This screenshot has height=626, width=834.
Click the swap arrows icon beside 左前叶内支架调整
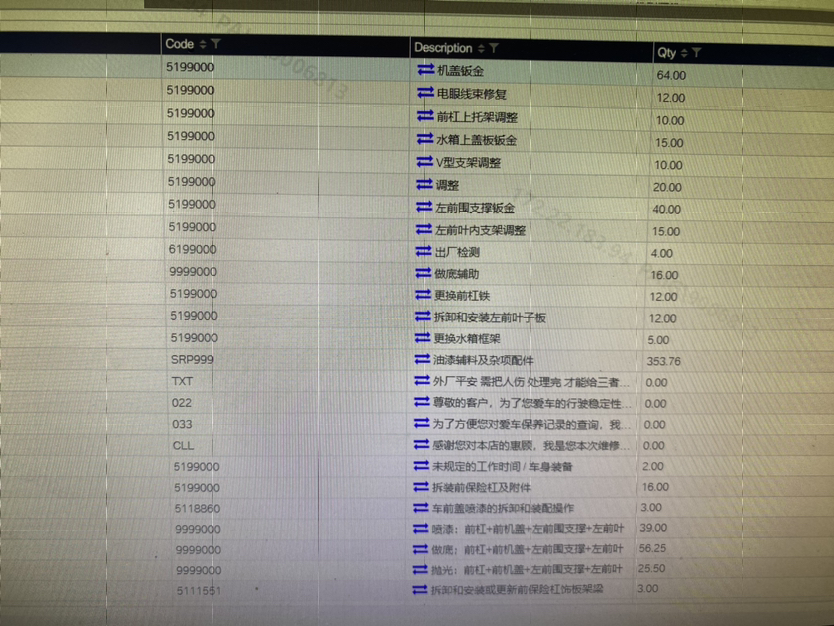(424, 229)
